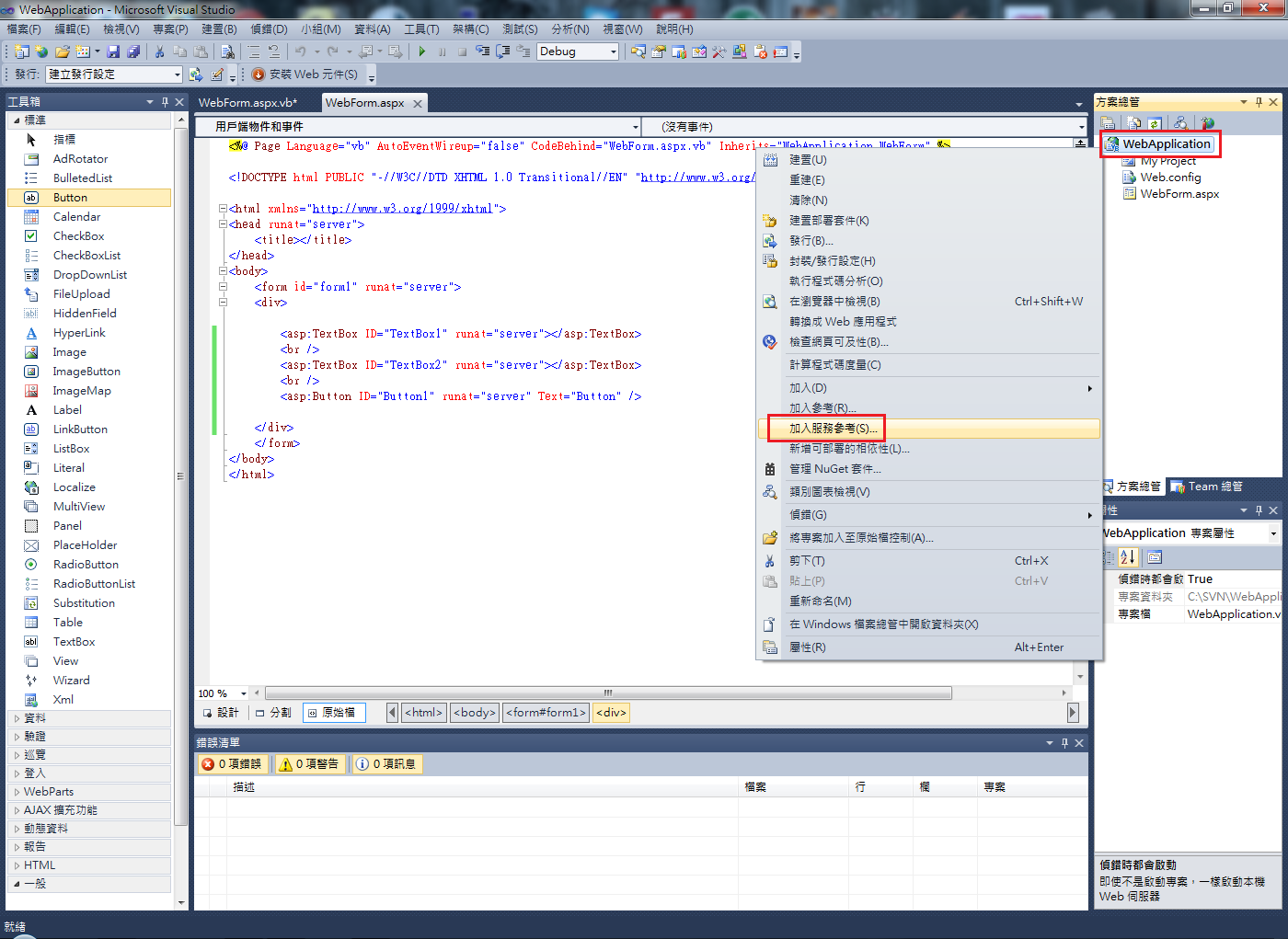This screenshot has width=1288, height=939.
Task: Click the <body> breadcrumb tag button
Action: pyautogui.click(x=475, y=713)
